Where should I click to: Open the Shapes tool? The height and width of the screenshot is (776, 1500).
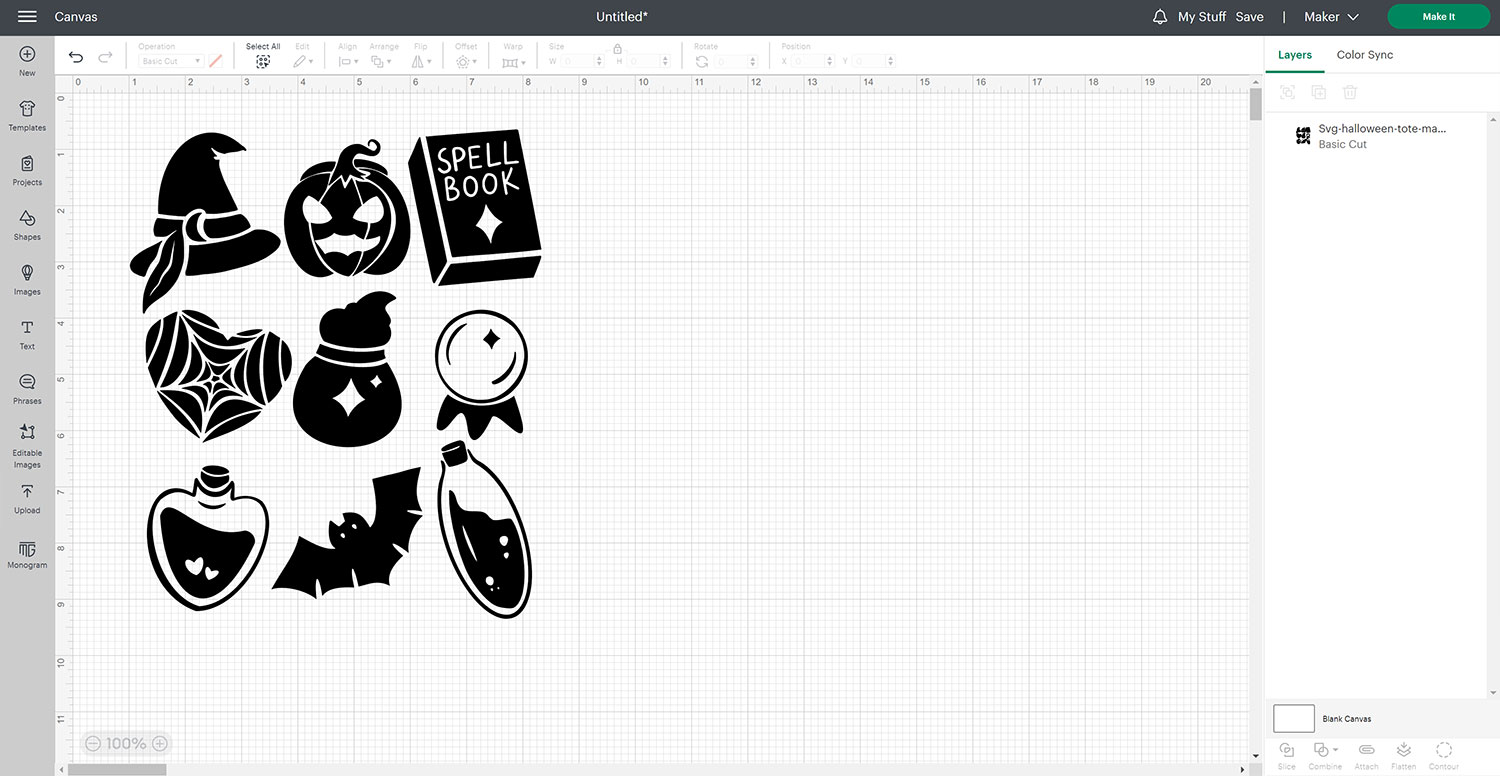click(x=27, y=224)
